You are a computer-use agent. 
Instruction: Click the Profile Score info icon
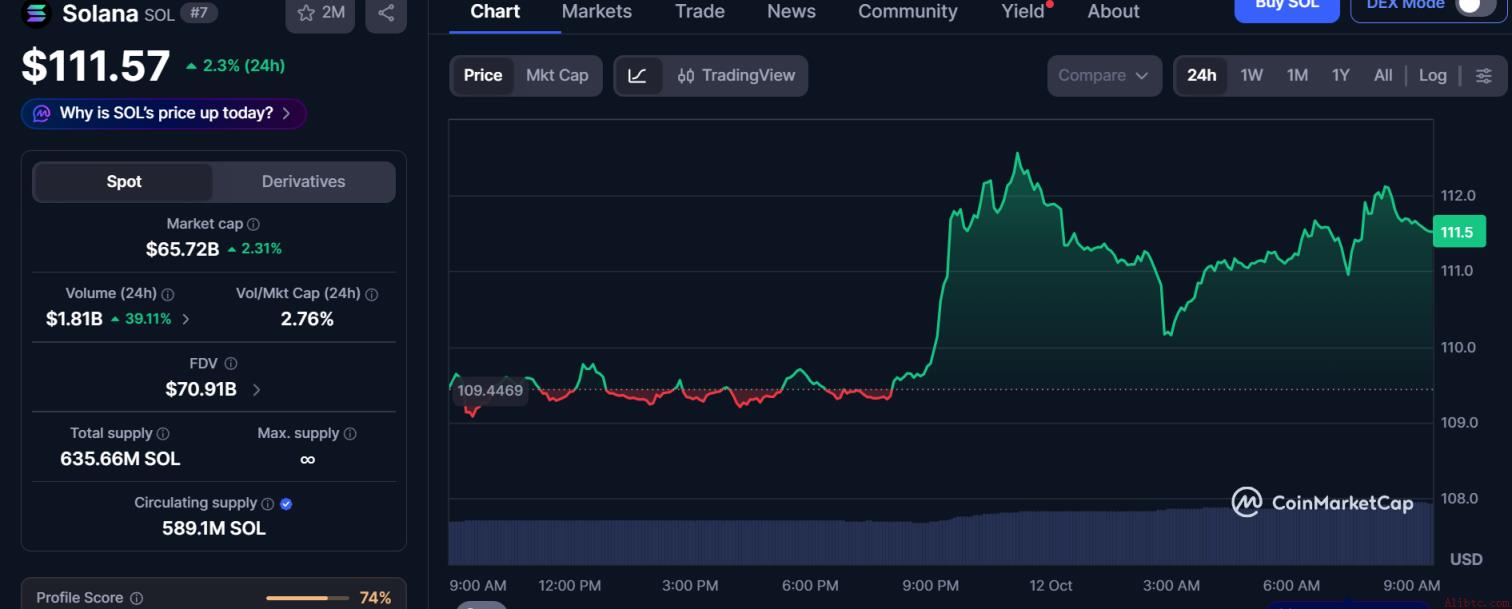click(x=136, y=598)
